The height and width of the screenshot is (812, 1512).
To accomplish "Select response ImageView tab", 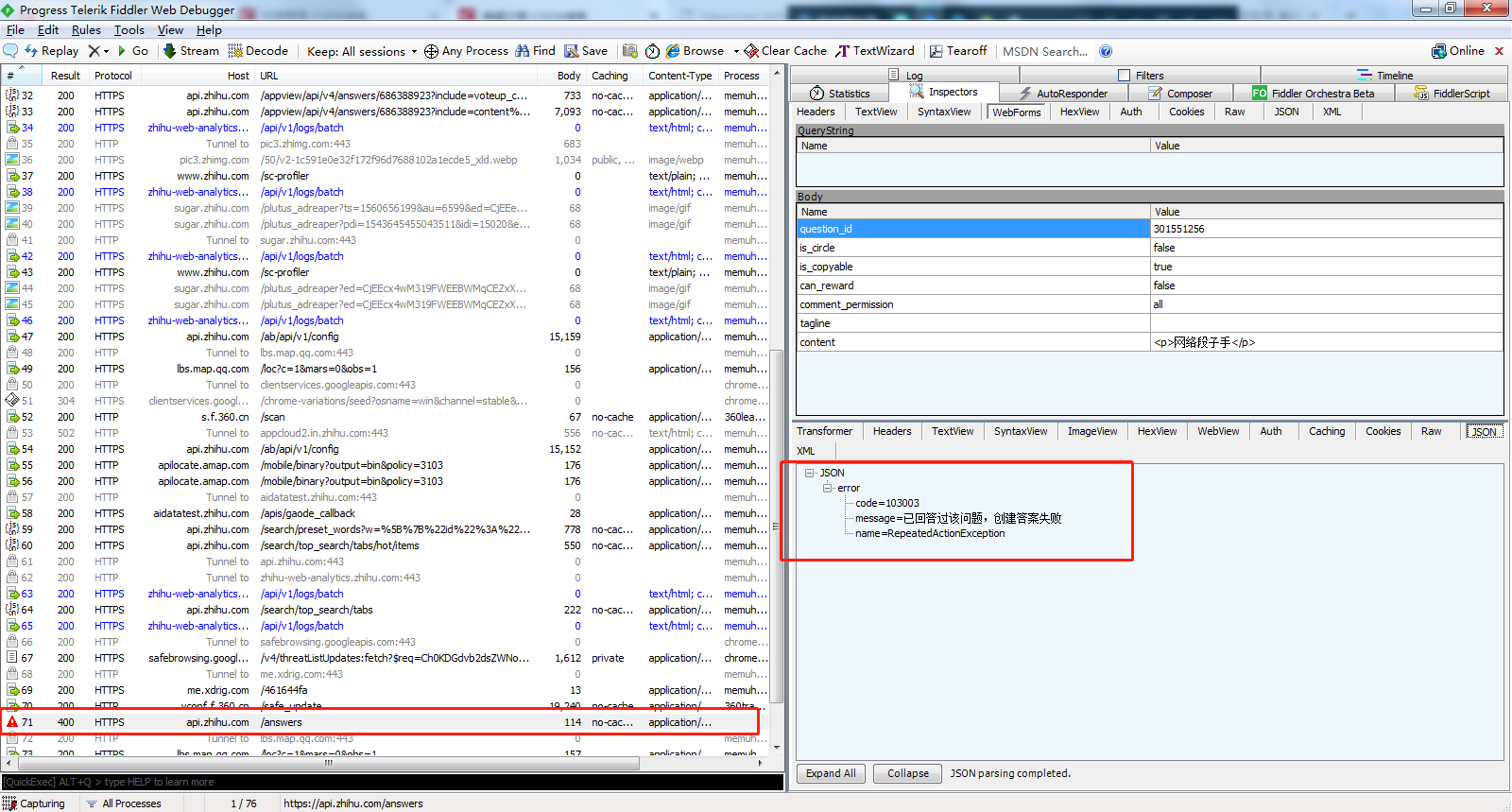I will 1092,431.
